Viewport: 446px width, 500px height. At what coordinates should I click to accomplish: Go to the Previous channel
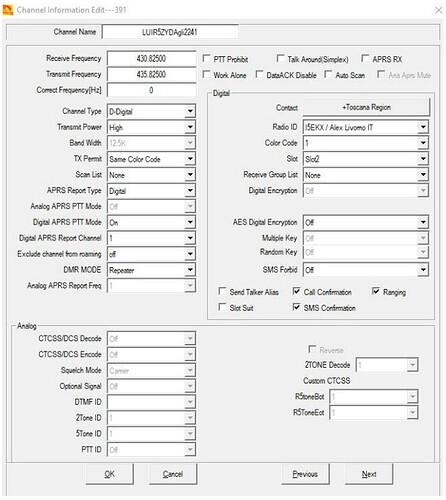[305, 474]
